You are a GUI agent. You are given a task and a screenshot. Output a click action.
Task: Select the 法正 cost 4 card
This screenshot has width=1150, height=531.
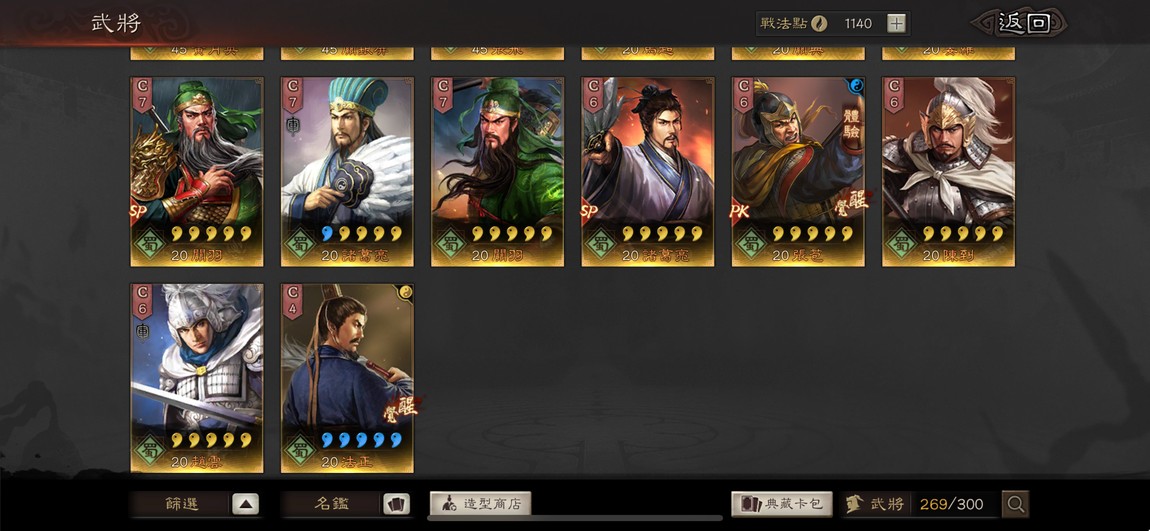pos(347,378)
